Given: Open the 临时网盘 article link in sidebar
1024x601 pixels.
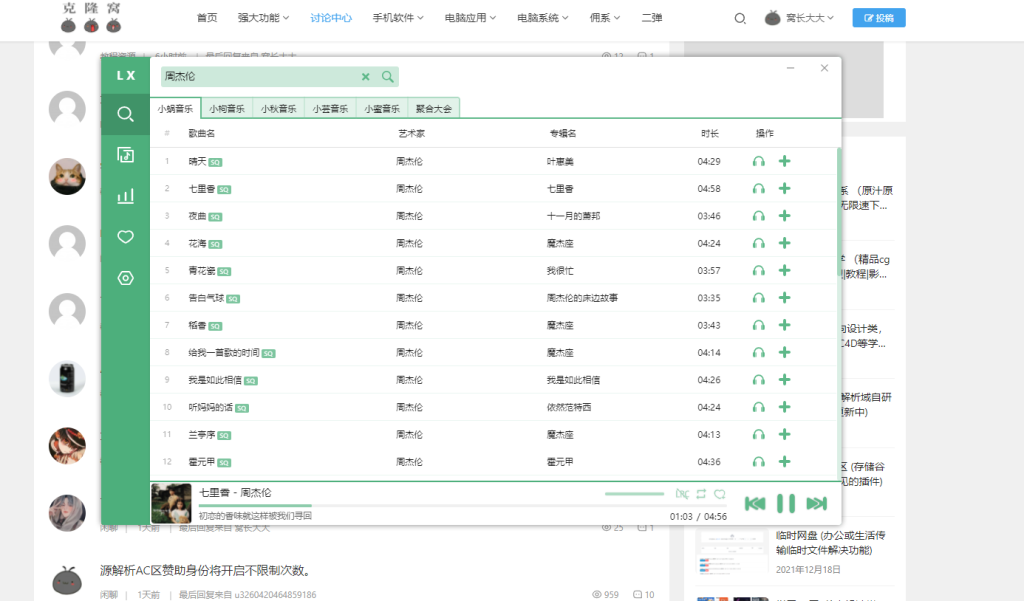Looking at the screenshot, I should click(830, 543).
